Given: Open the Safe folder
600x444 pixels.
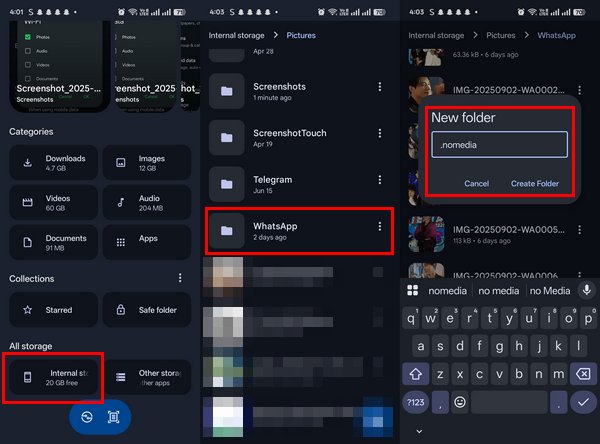Looking at the screenshot, I should pos(146,310).
